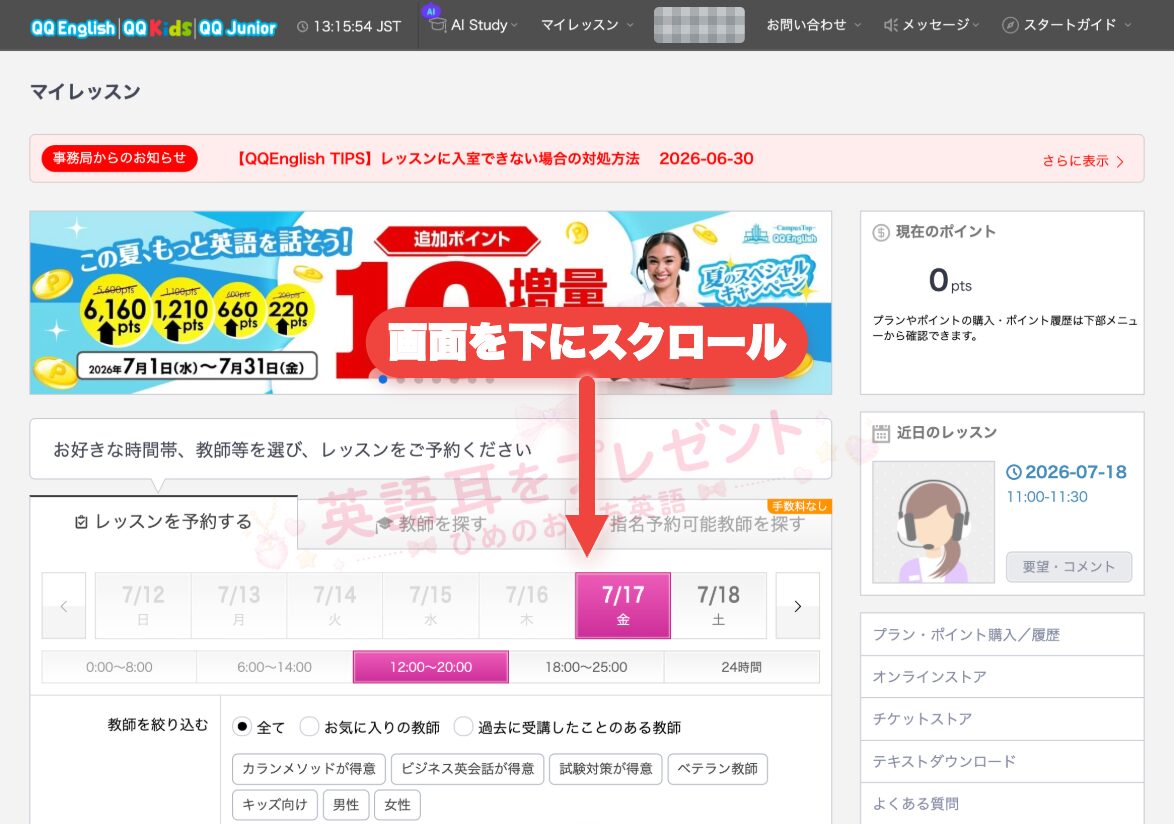Screen dimensions: 1174x824
Task: Click the blurred user name block
Action: tap(699, 25)
